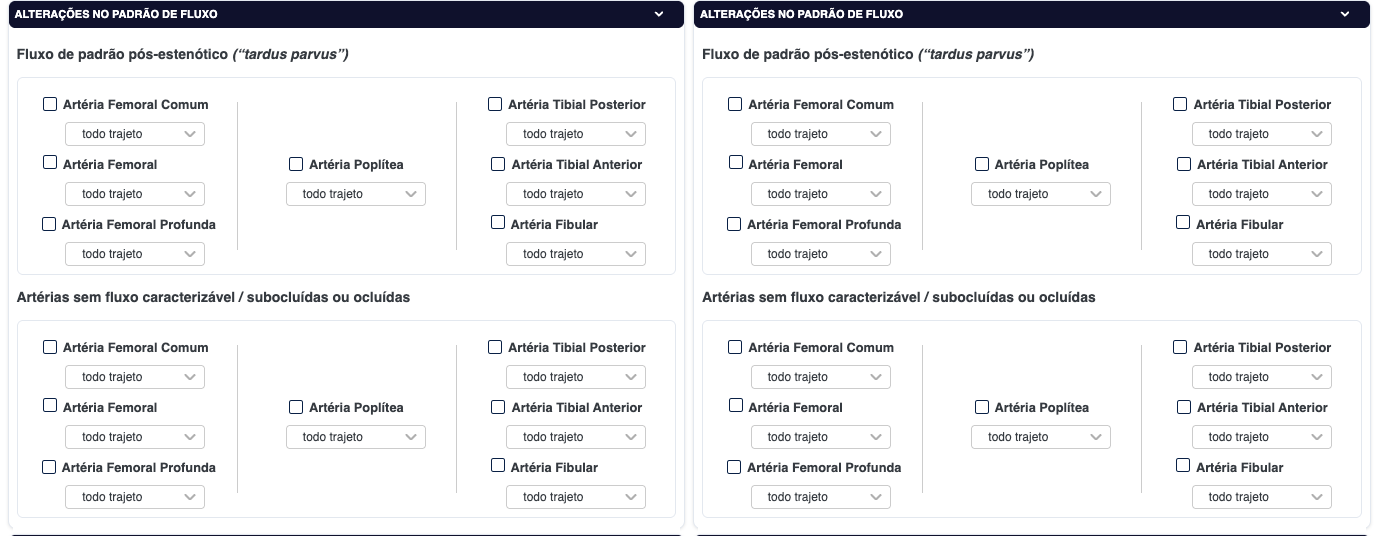
Task: Enable Artéria Tibial Posterior in left tardus parvus section
Action: (495, 104)
